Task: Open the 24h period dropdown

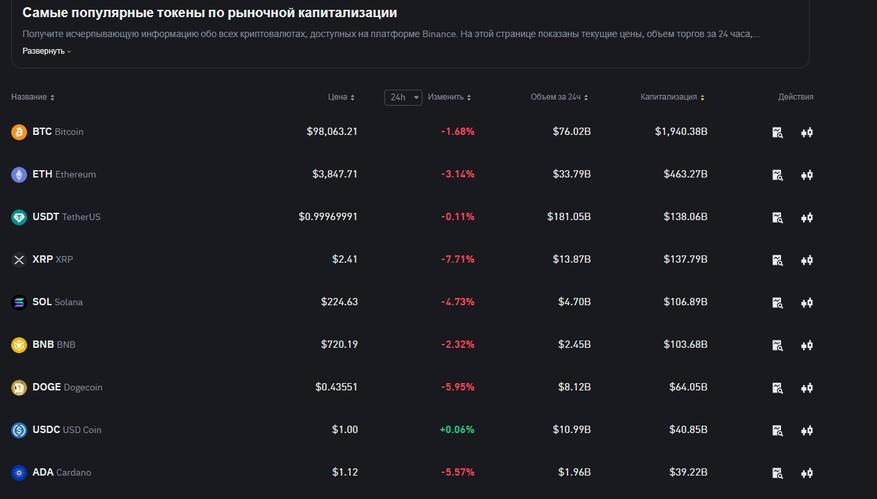Action: click(x=403, y=97)
